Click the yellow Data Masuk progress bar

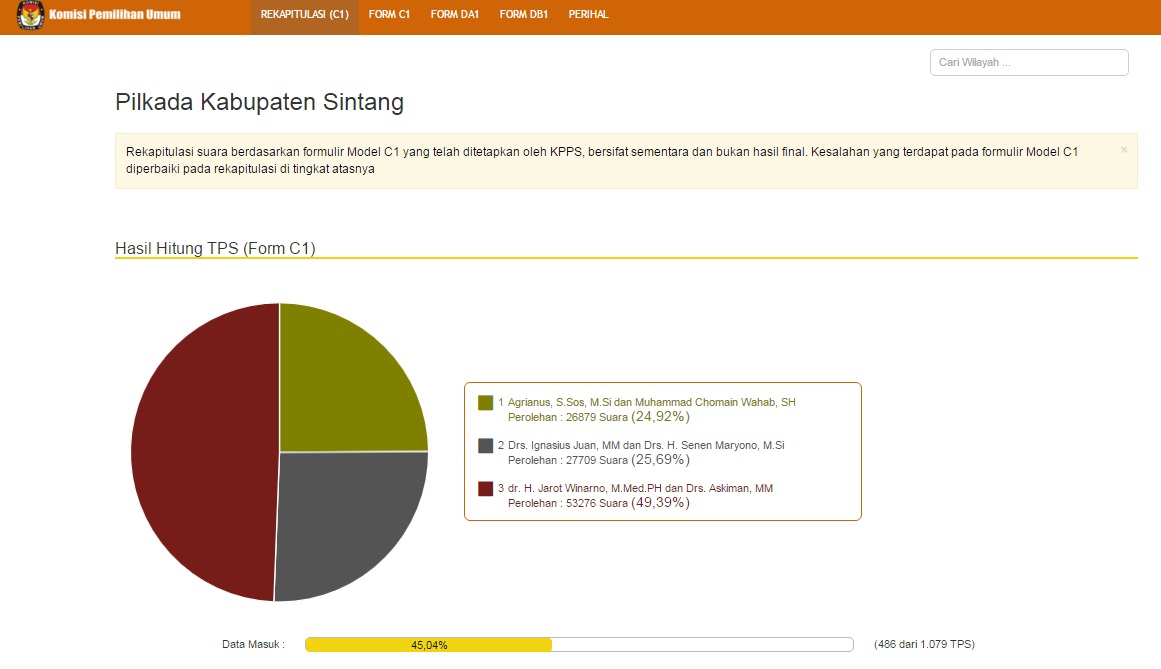click(x=429, y=645)
